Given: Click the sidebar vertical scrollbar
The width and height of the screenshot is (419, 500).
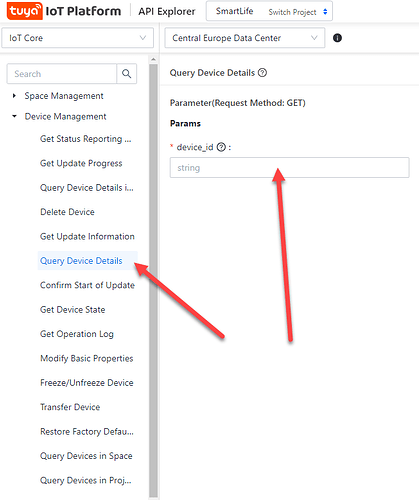Looking at the screenshot, I should pos(153,280).
